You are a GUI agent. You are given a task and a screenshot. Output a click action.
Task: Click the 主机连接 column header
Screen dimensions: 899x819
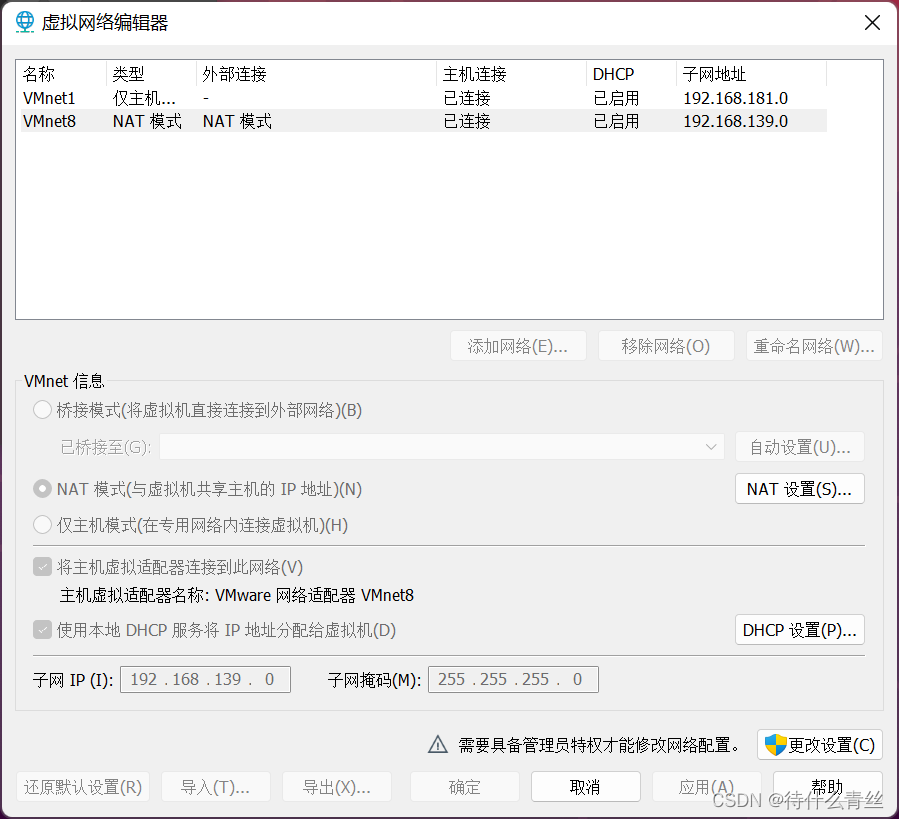(511, 74)
